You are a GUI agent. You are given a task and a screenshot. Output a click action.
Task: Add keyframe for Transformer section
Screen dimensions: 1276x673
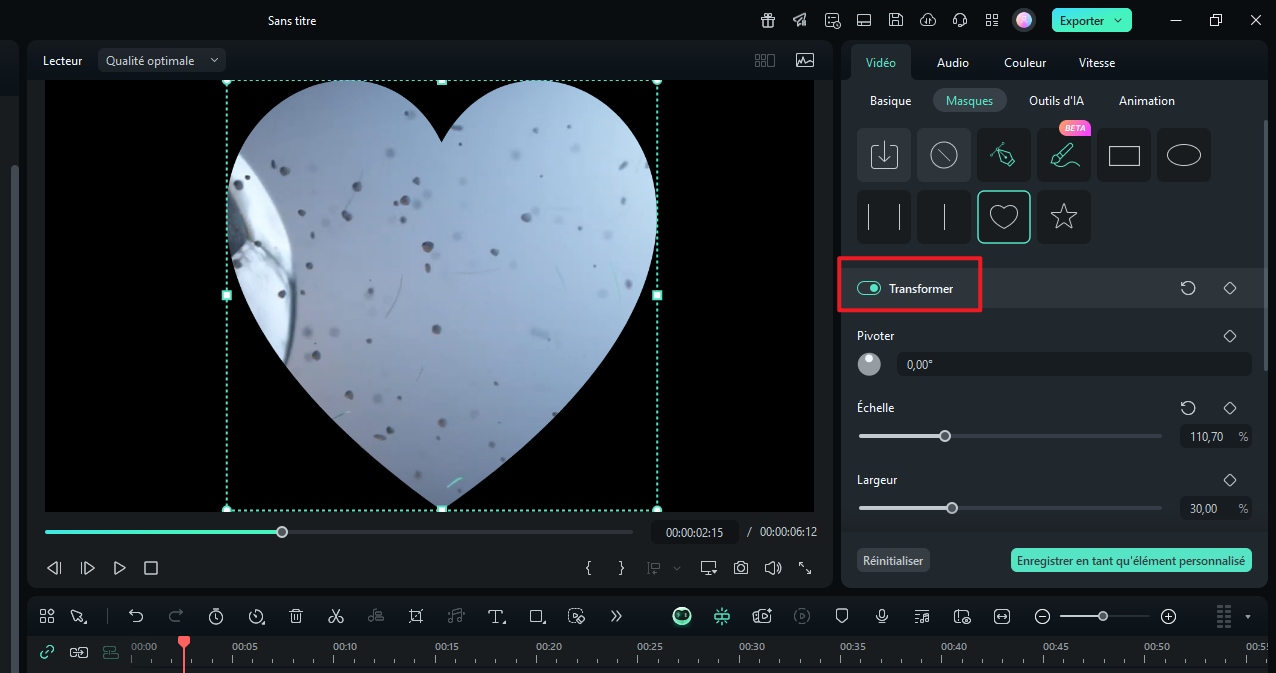[1230, 288]
